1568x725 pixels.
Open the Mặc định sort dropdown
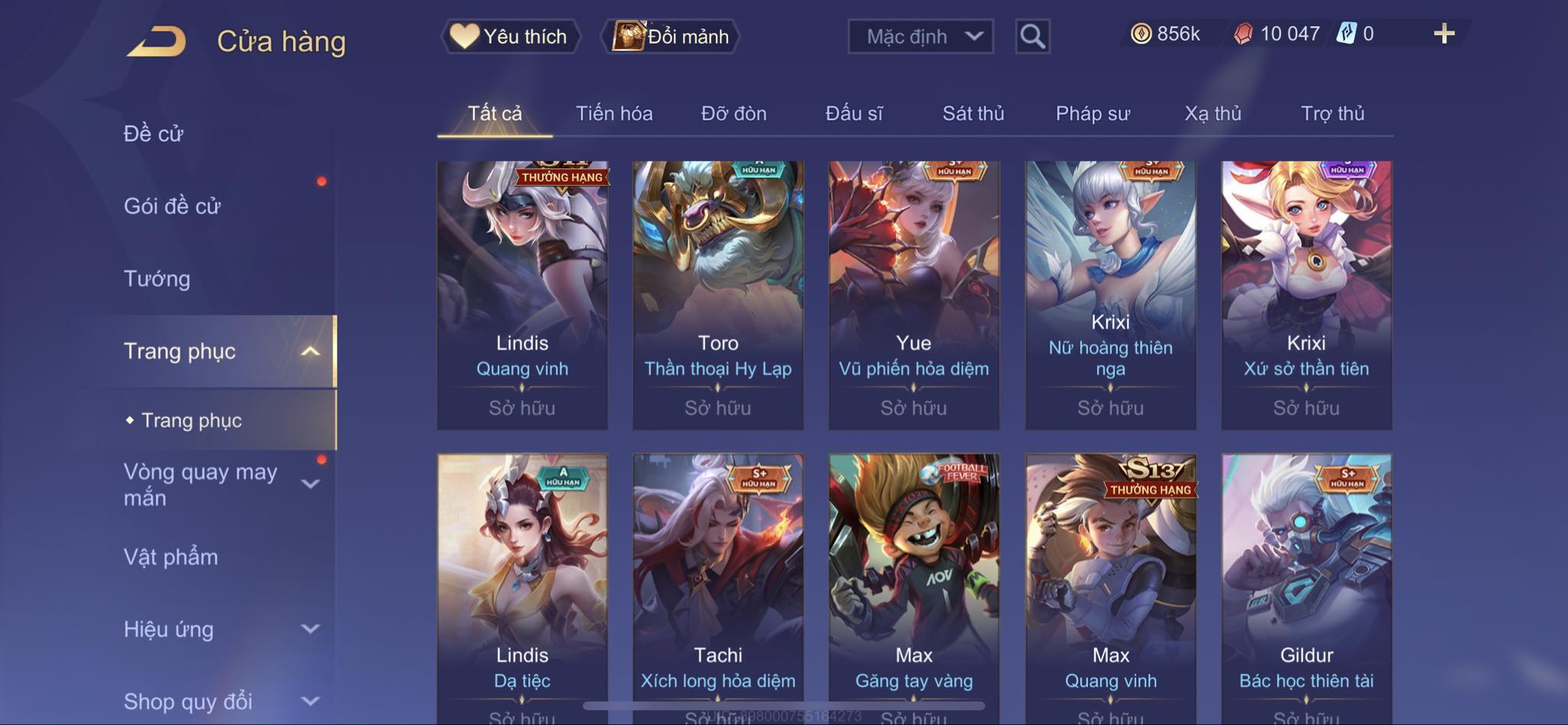[x=920, y=36]
